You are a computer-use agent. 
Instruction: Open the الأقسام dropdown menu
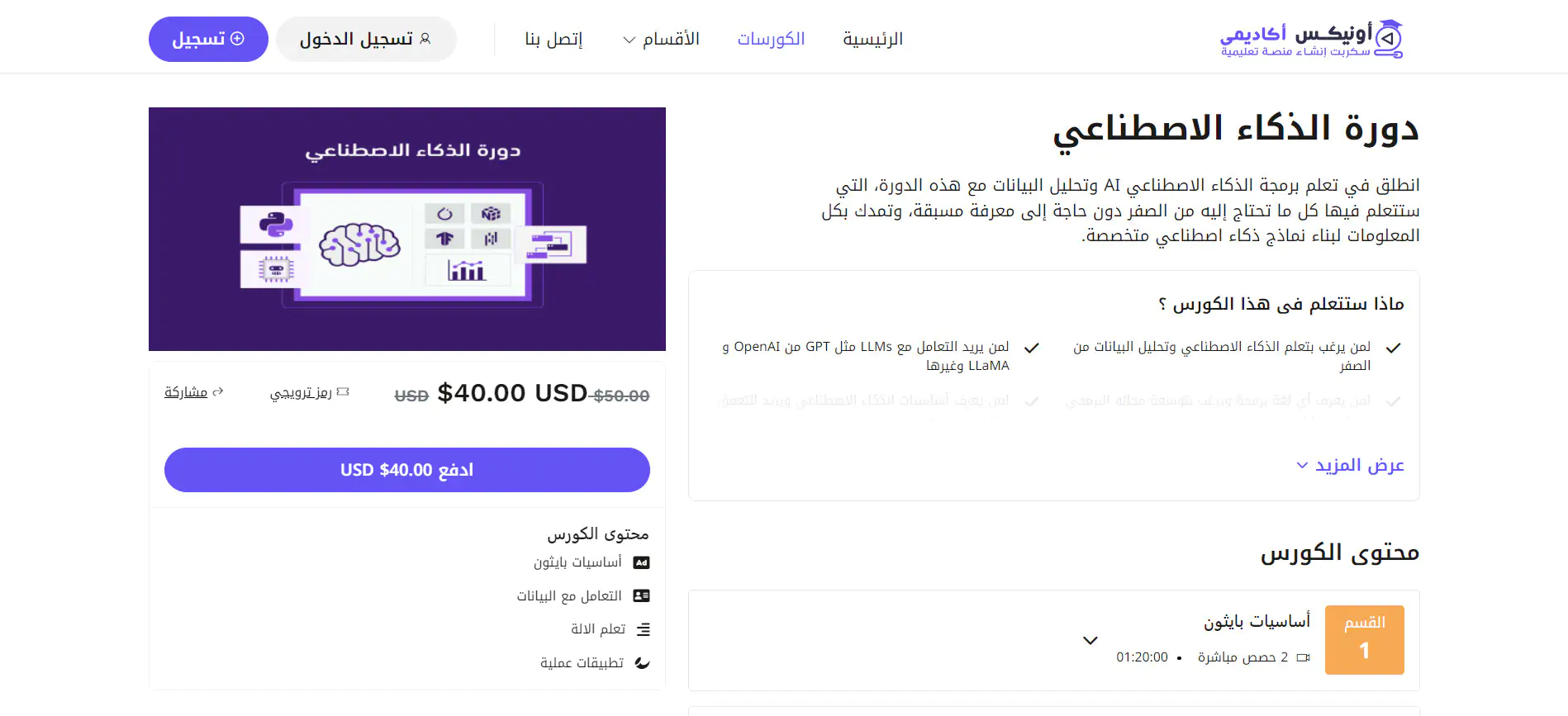coord(661,39)
